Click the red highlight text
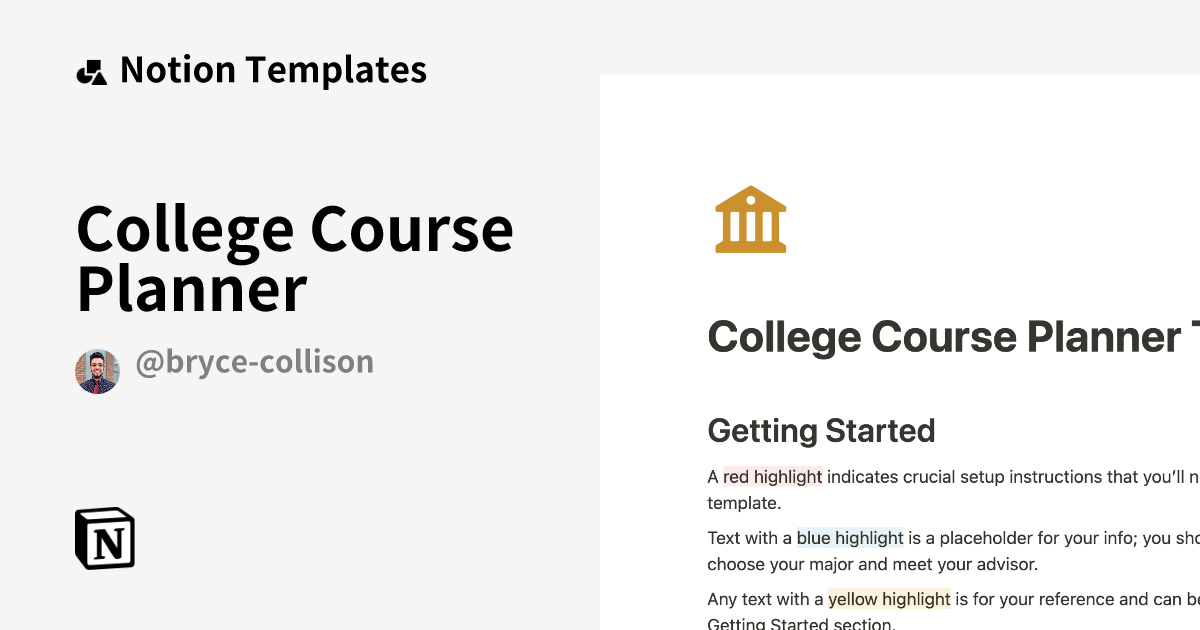The width and height of the screenshot is (1200, 630). click(772, 477)
